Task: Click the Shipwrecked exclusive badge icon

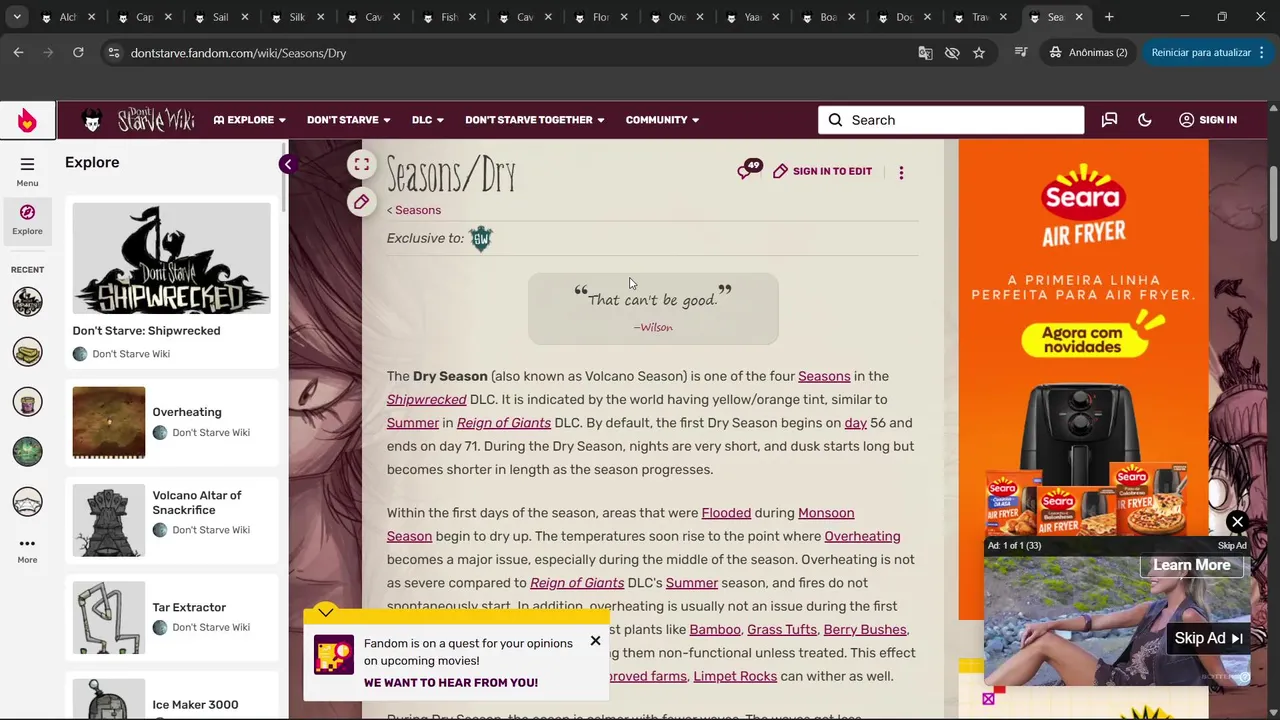Action: pos(481,238)
